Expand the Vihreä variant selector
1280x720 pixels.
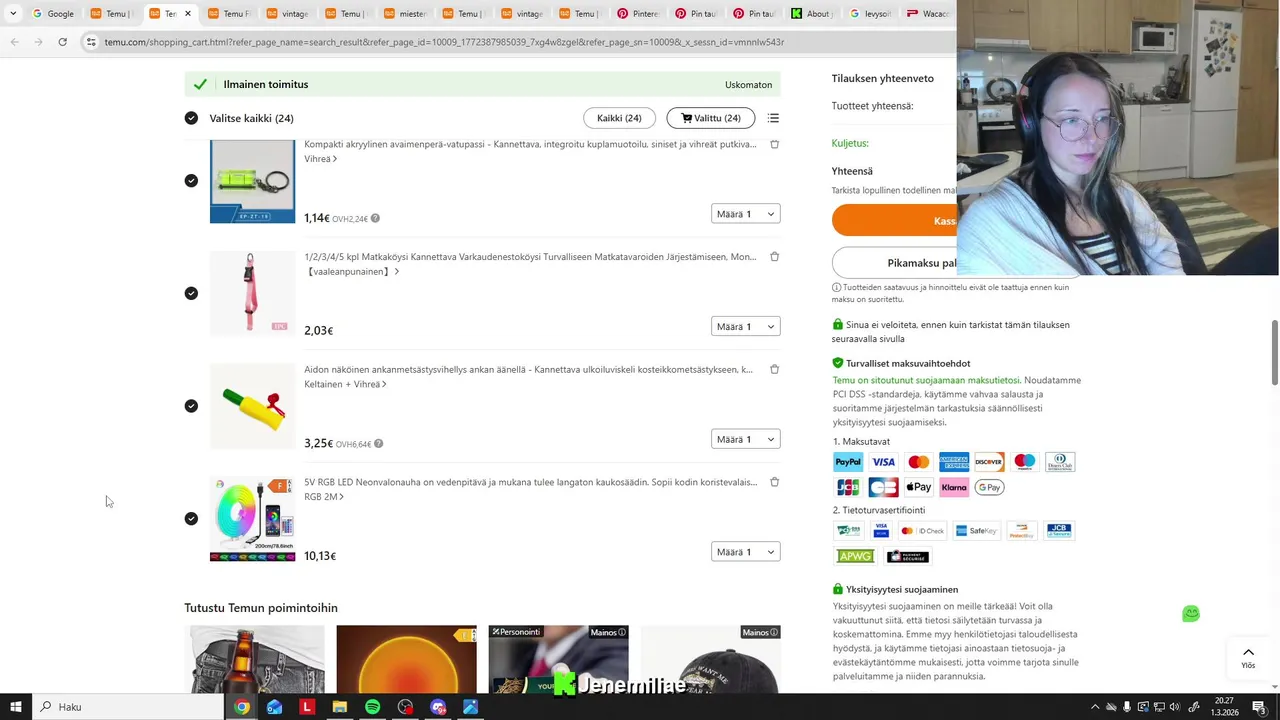coord(320,159)
